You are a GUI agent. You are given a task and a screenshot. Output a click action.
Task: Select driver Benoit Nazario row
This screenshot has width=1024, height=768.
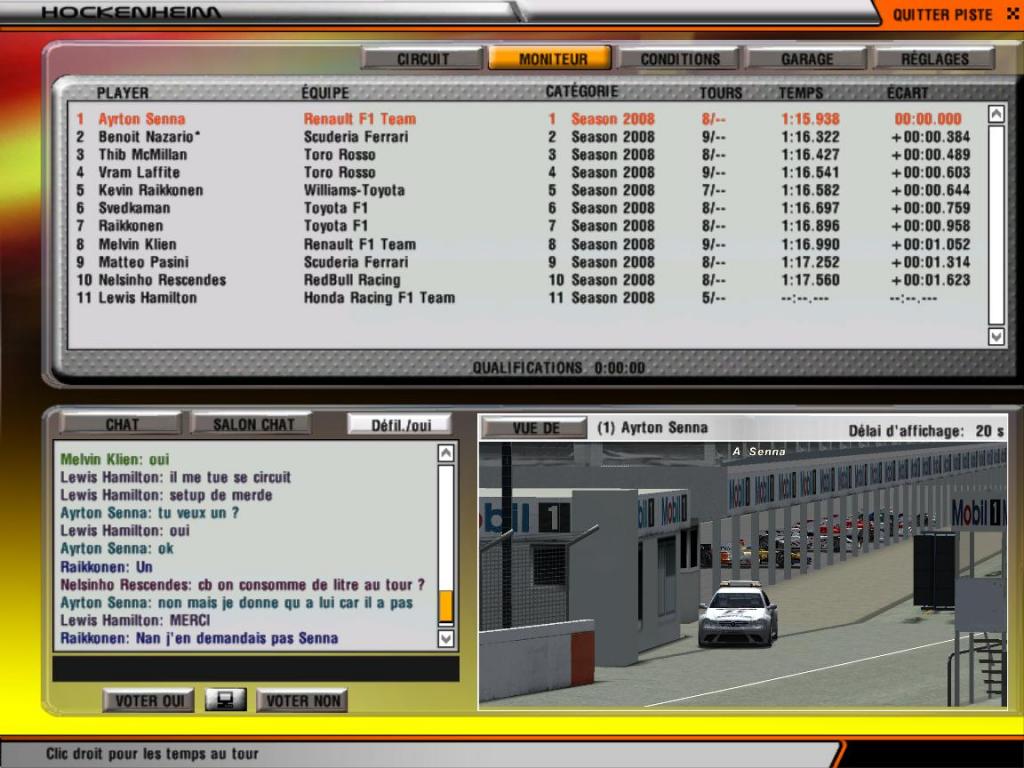tap(526, 136)
